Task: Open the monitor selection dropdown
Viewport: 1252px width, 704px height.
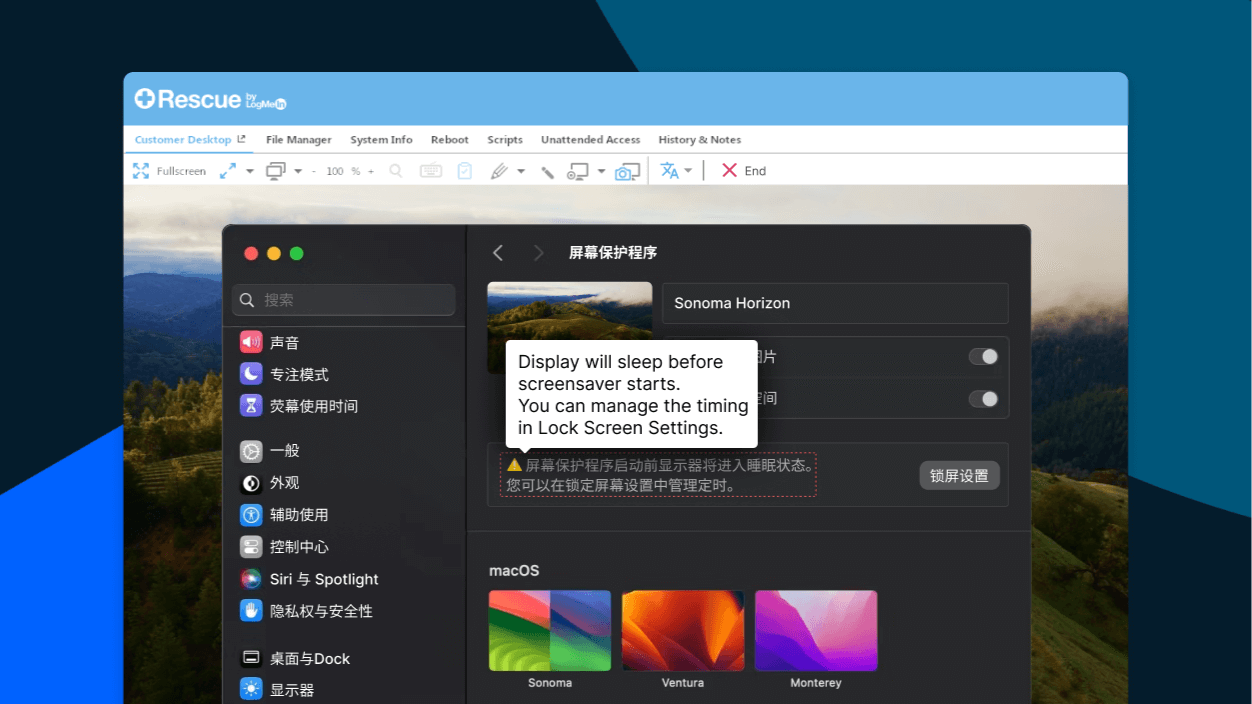Action: pos(299,171)
